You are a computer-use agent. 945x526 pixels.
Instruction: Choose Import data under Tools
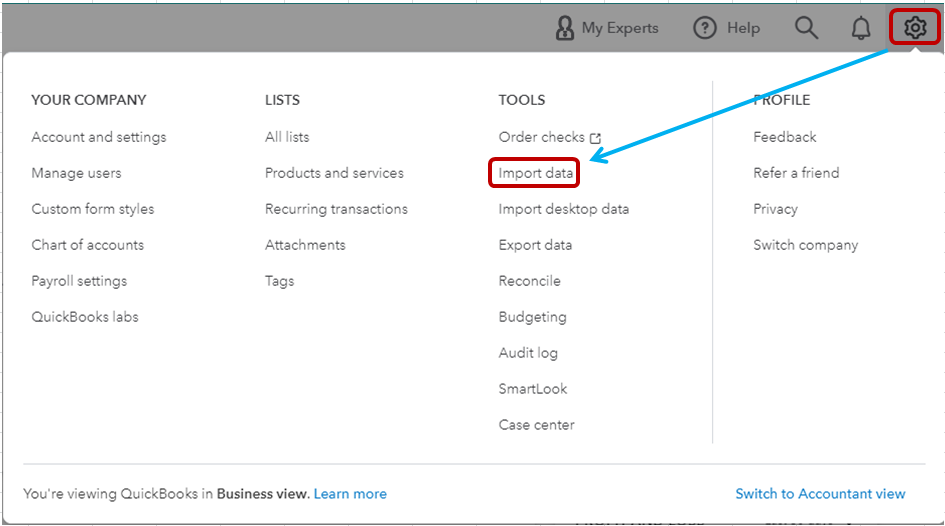(536, 174)
